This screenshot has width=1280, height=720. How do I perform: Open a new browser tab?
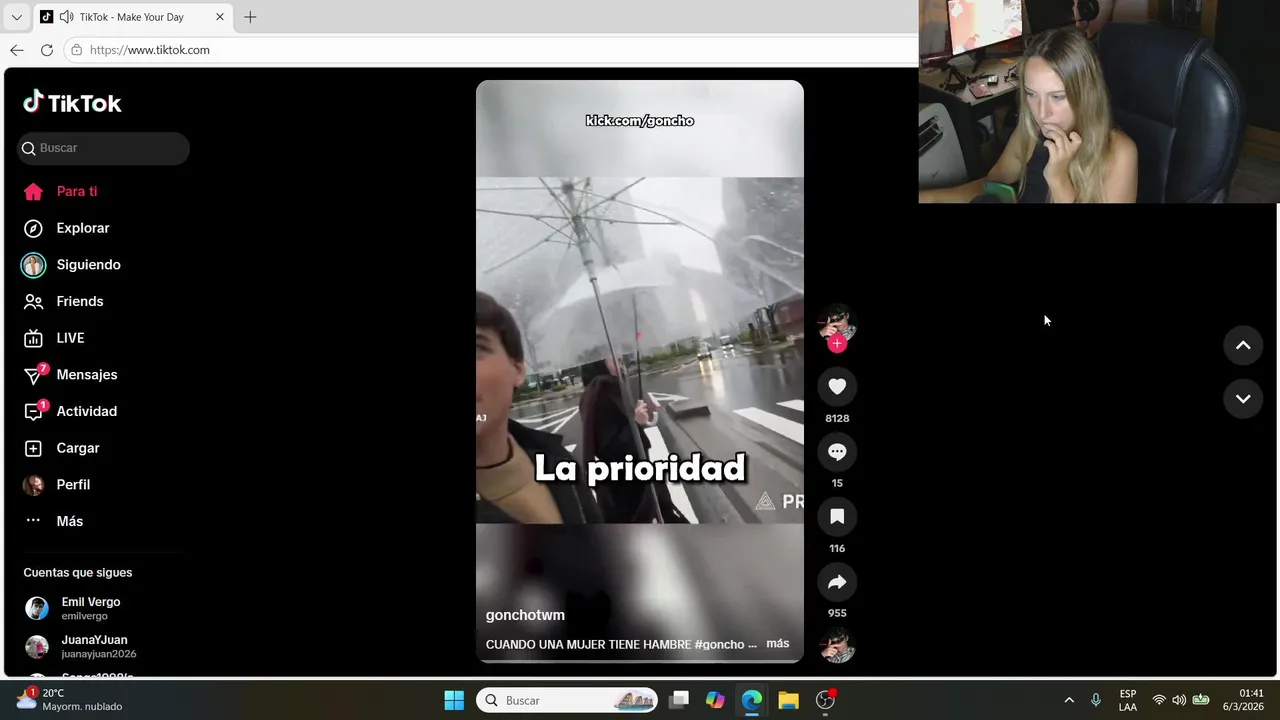250,17
